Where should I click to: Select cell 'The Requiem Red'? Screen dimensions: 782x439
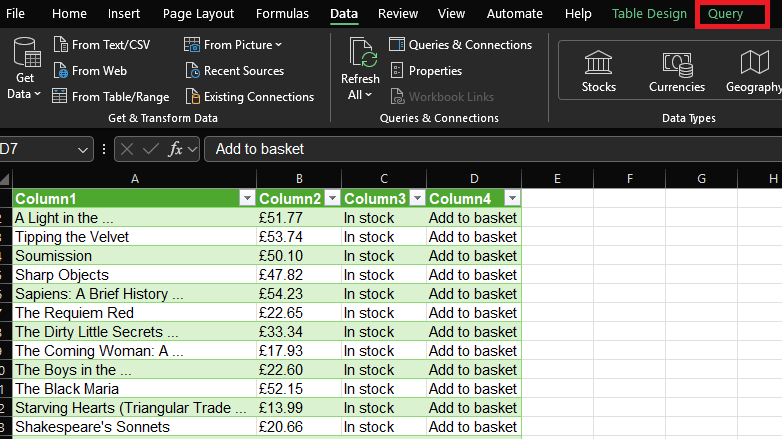pos(134,313)
